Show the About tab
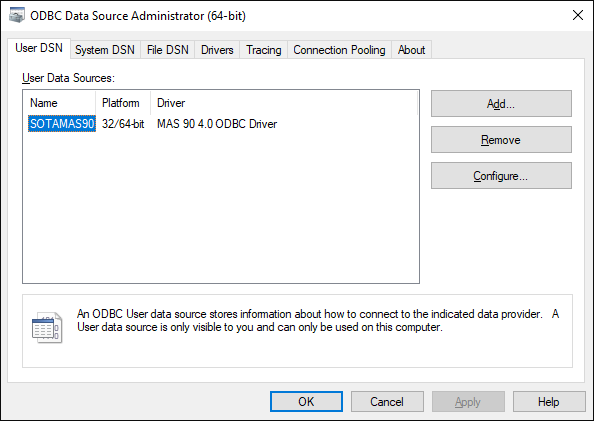The width and height of the screenshot is (594, 421). coord(411,50)
